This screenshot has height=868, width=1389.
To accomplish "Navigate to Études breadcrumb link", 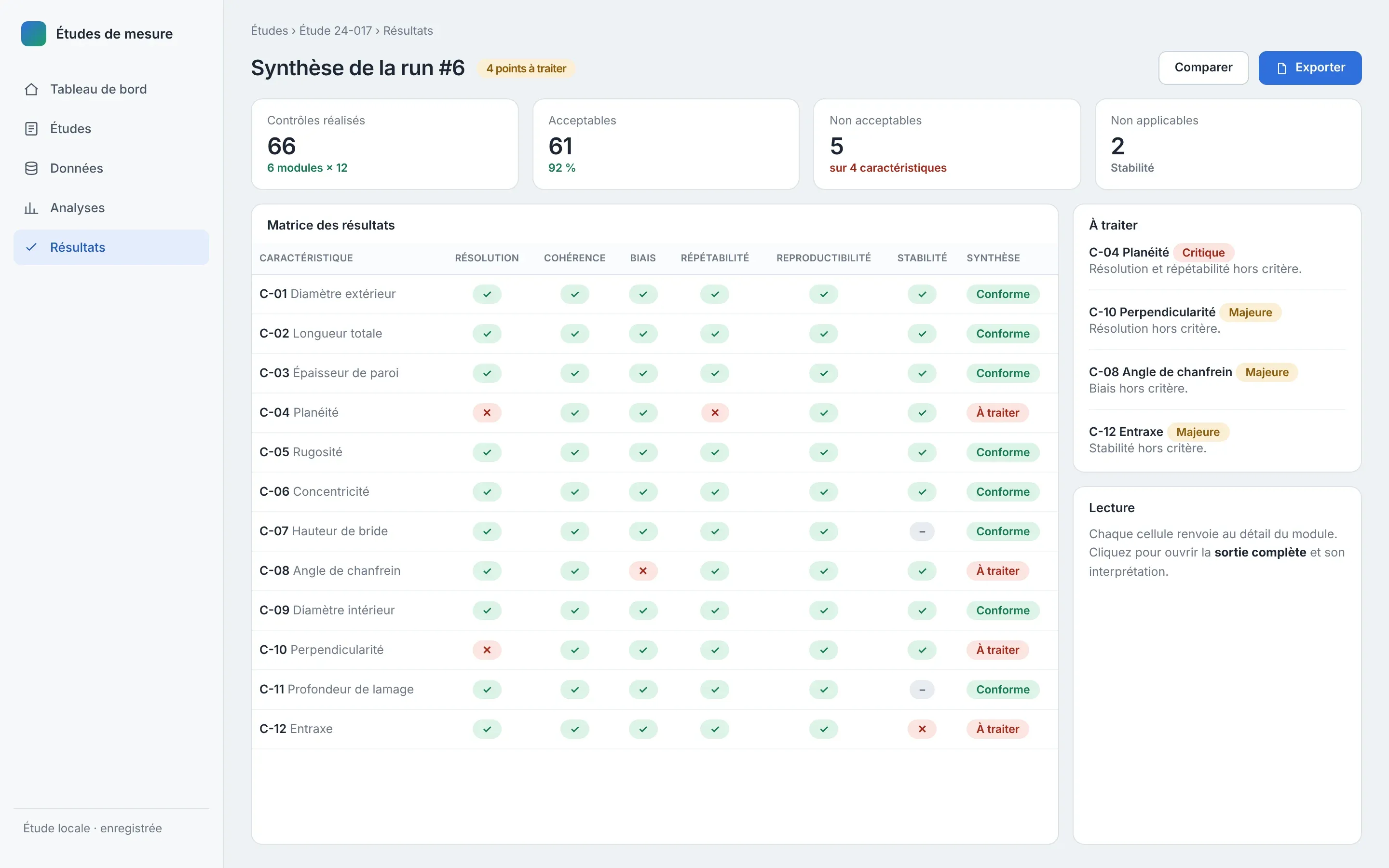I will 269,30.
